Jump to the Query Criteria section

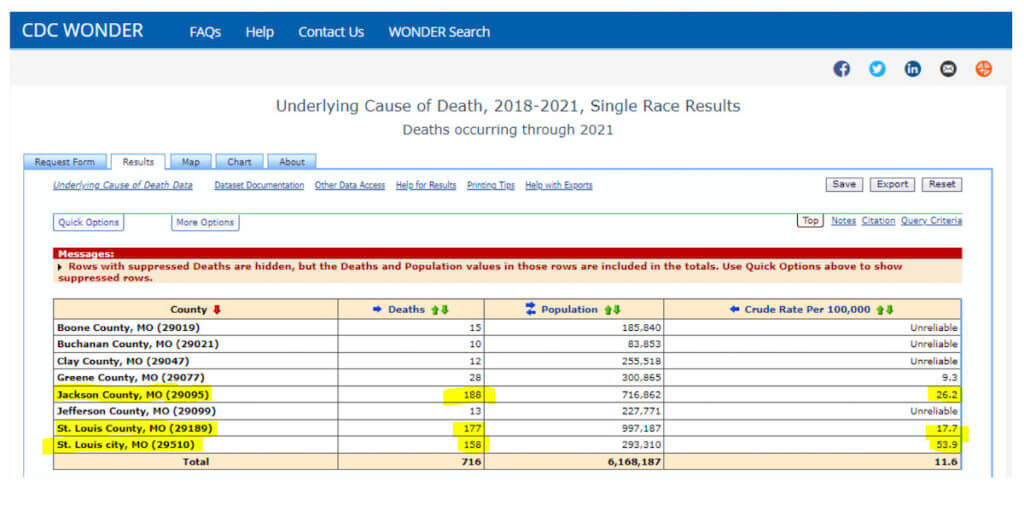[931, 221]
